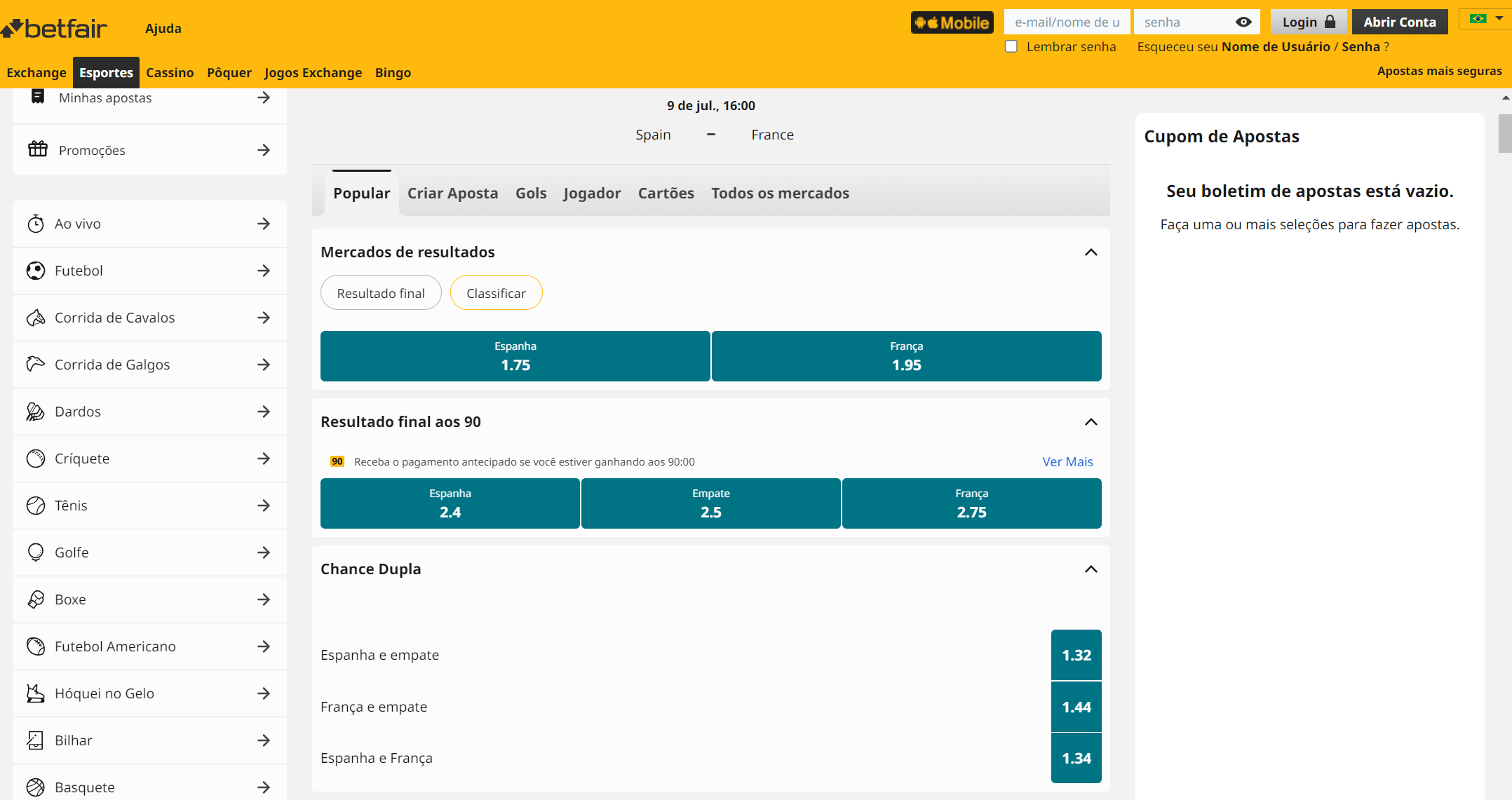Click the Corrida de Galgos greyhound icon

pos(36,365)
